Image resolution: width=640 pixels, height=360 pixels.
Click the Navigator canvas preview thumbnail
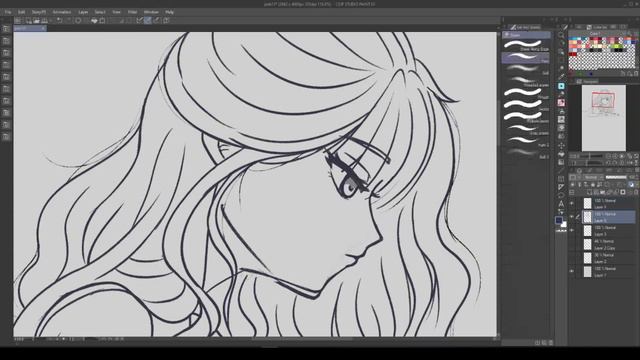click(603, 118)
